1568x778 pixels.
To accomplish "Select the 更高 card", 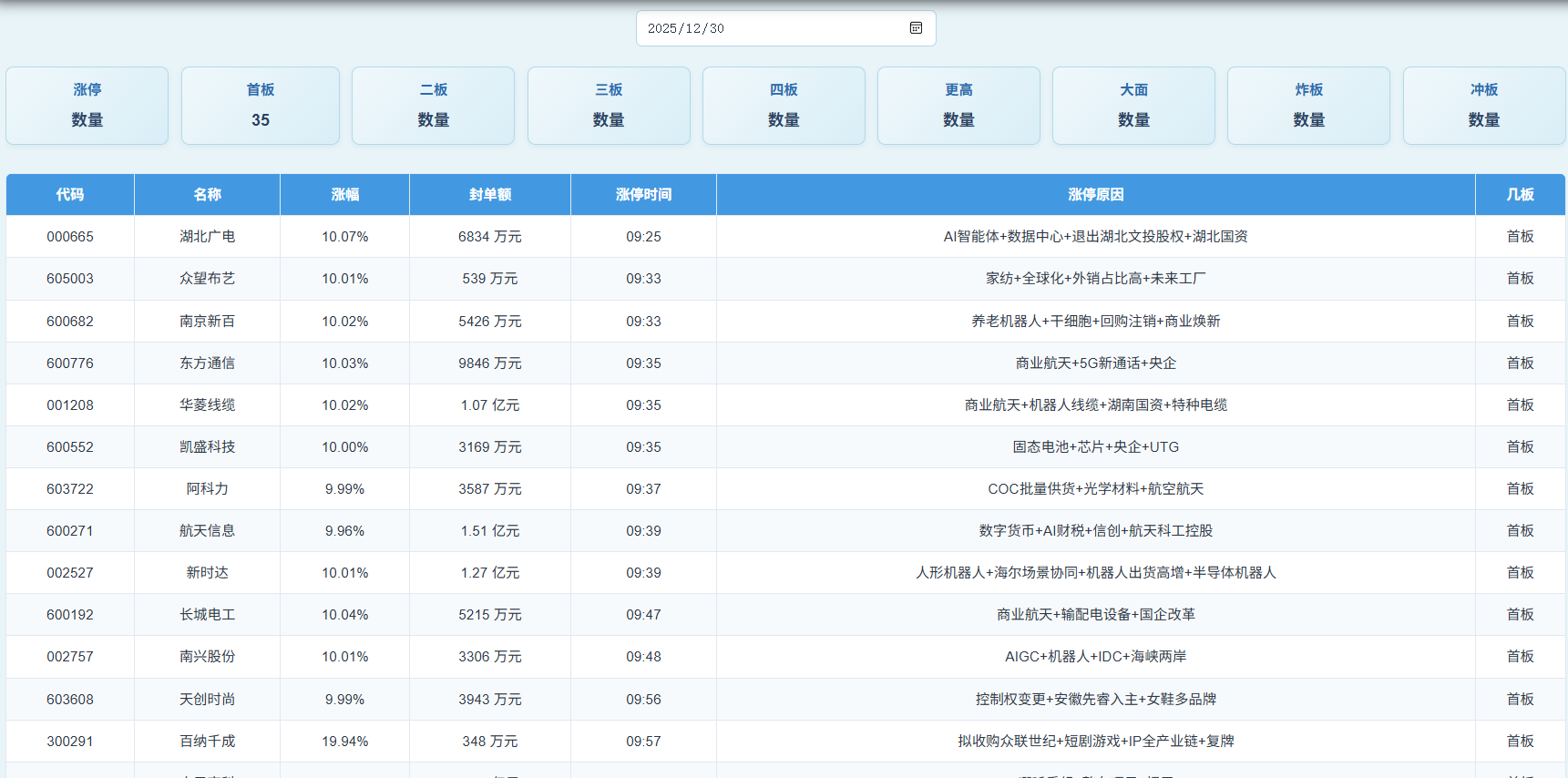I will click(x=958, y=106).
